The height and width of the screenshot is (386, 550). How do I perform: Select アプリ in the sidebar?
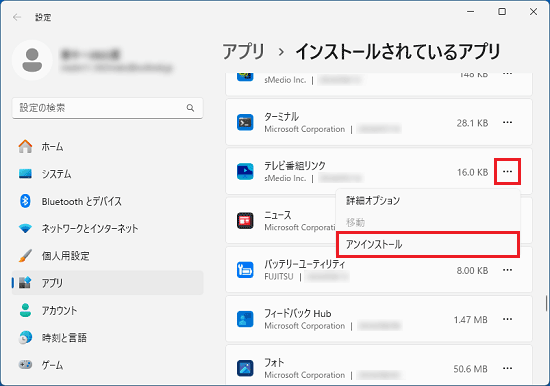(107, 283)
